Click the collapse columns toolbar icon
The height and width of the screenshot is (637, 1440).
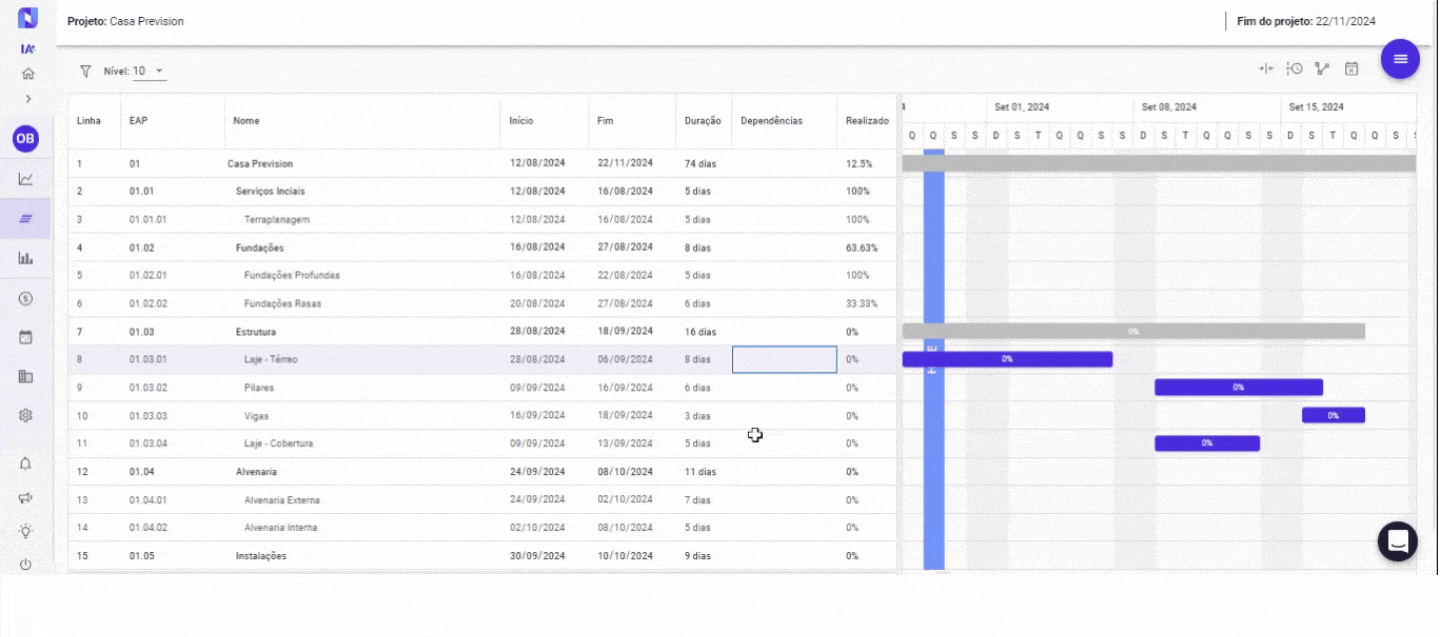point(1266,69)
